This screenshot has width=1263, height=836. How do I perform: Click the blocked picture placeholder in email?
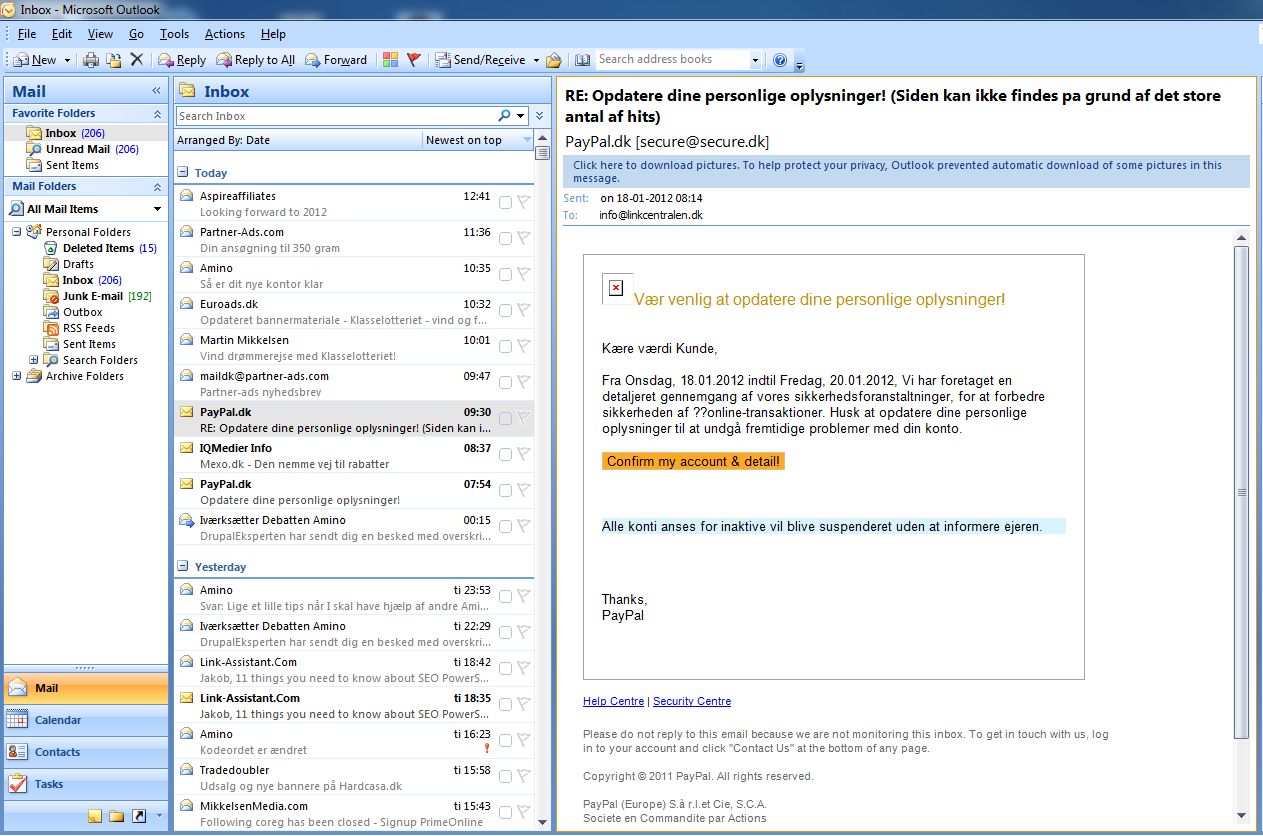616,288
